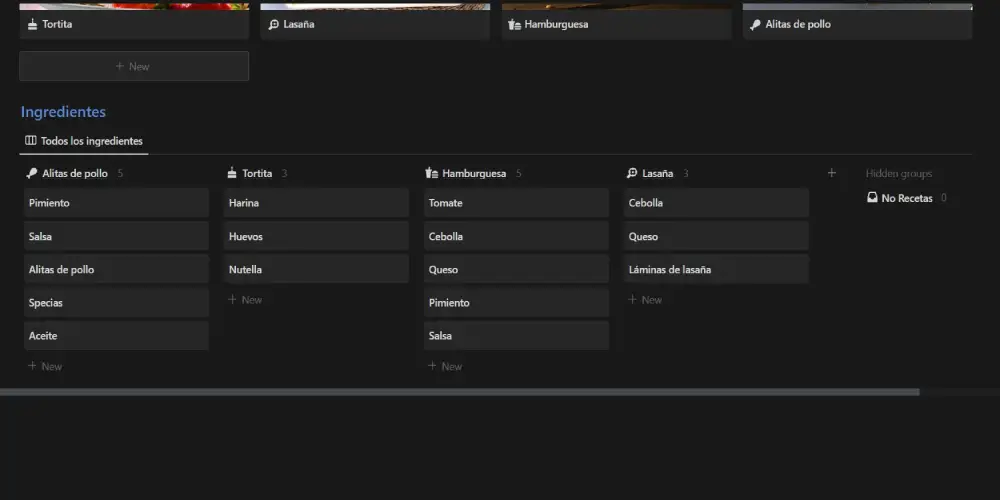This screenshot has width=1000, height=500.
Task: Switch to Todos los ingredientes tab
Action: (x=84, y=141)
